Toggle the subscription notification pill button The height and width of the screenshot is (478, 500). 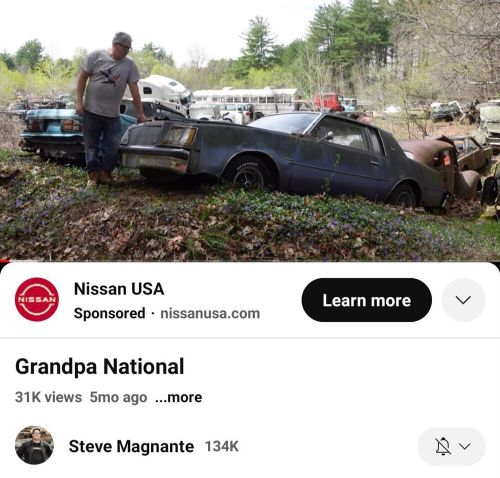point(451,446)
